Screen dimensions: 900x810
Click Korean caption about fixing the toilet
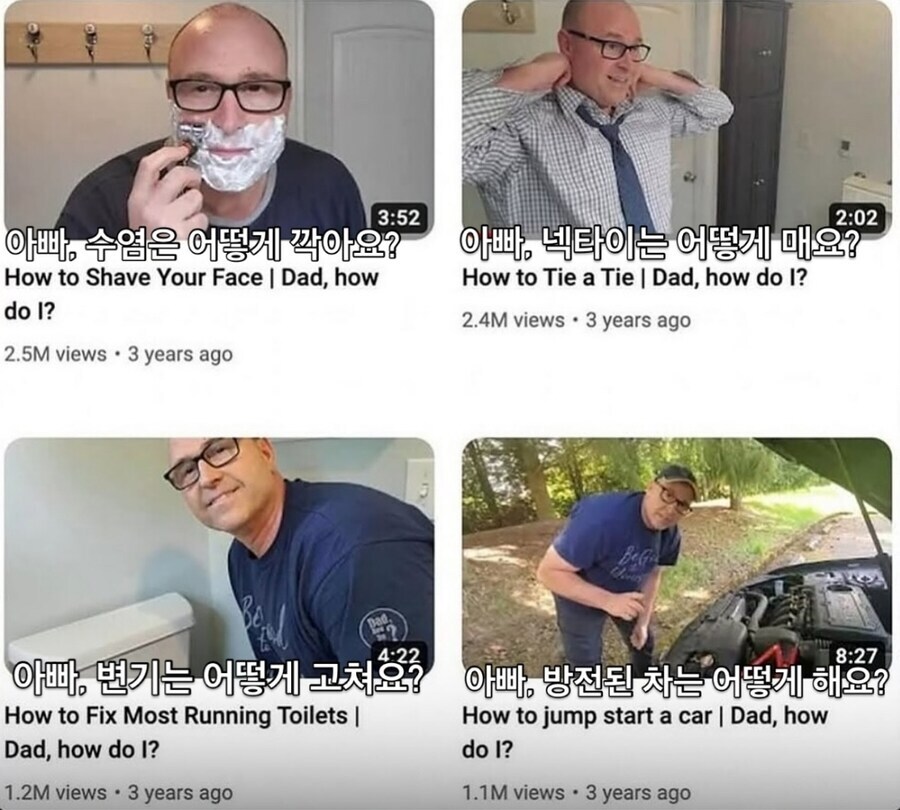218,680
